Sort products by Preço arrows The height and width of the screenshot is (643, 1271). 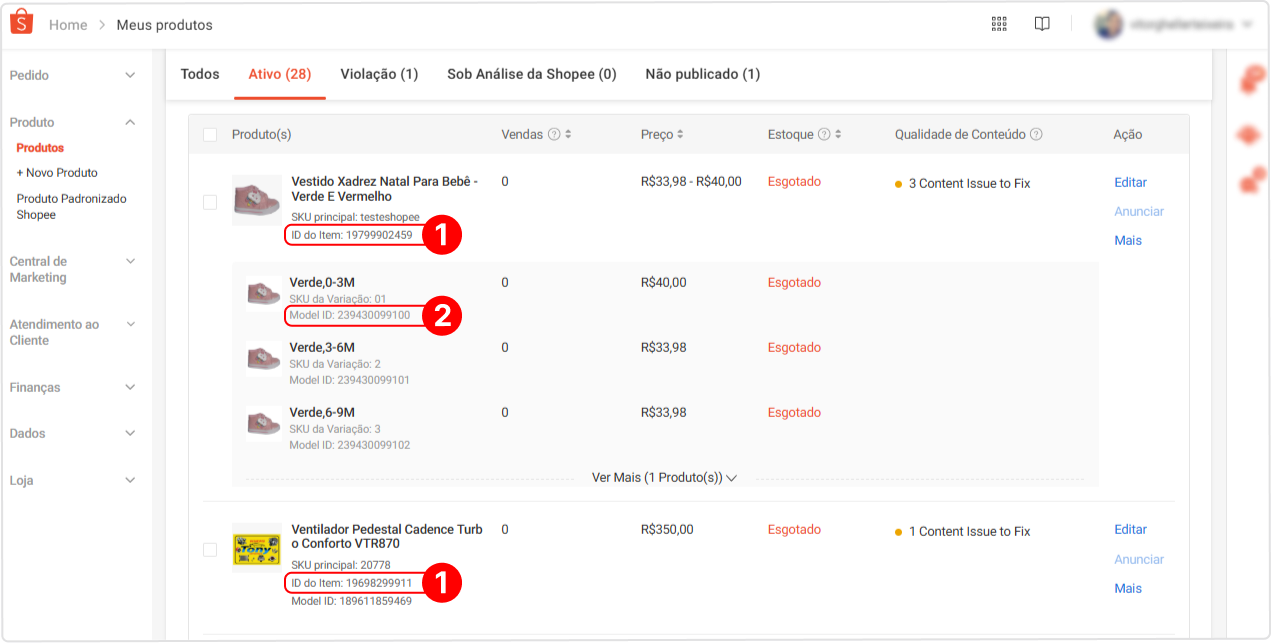680,134
